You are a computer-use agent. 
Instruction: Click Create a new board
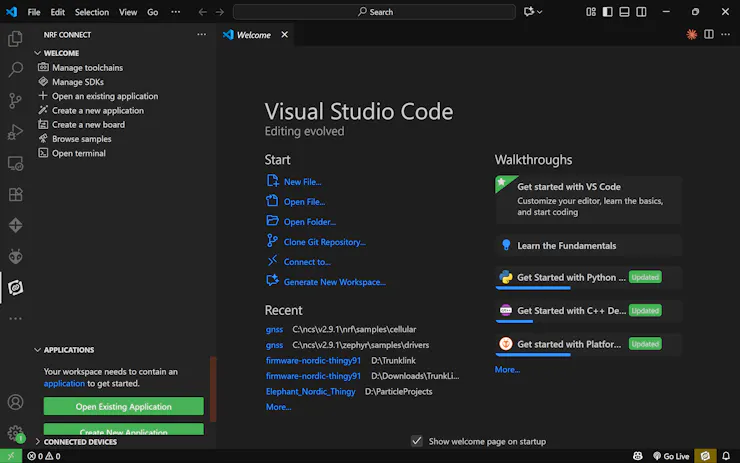click(88, 125)
